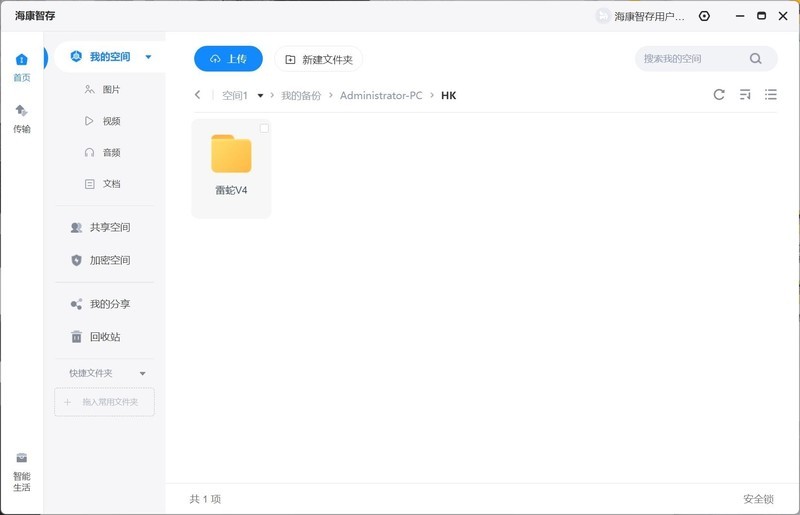This screenshot has height=515, width=800.
Task: Click the 共 1 项 item count
Action: pos(205,499)
